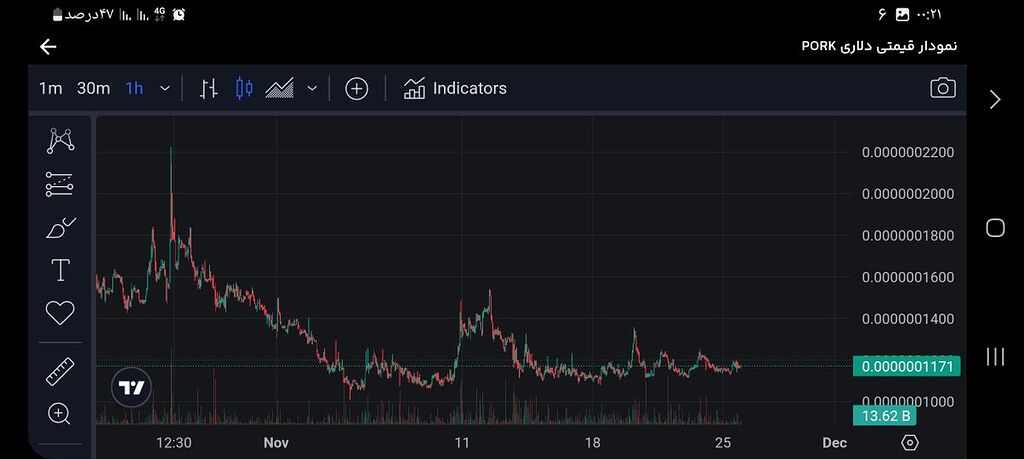Image resolution: width=1024 pixels, height=459 pixels.
Task: Click the 18 date axis label
Action: pyautogui.click(x=592, y=443)
